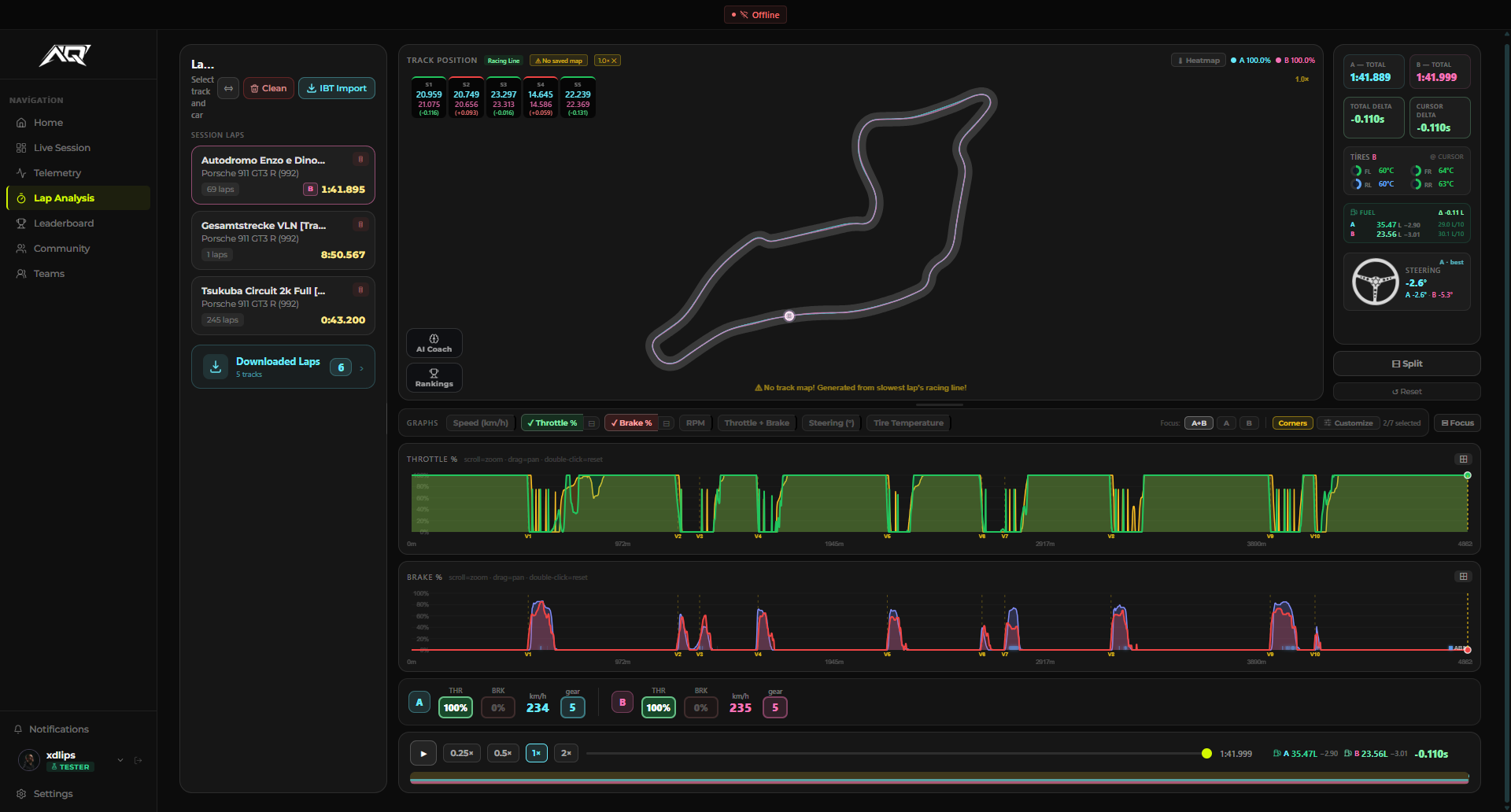Image resolution: width=1511 pixels, height=812 pixels.
Task: Set playback speed to 2x
Action: click(566, 754)
